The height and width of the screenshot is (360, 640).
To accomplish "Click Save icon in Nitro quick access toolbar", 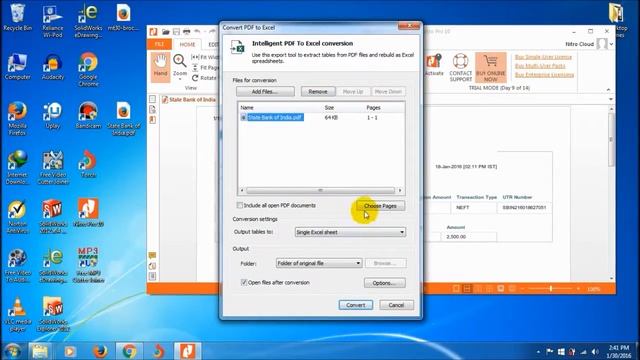I will 176,31.
